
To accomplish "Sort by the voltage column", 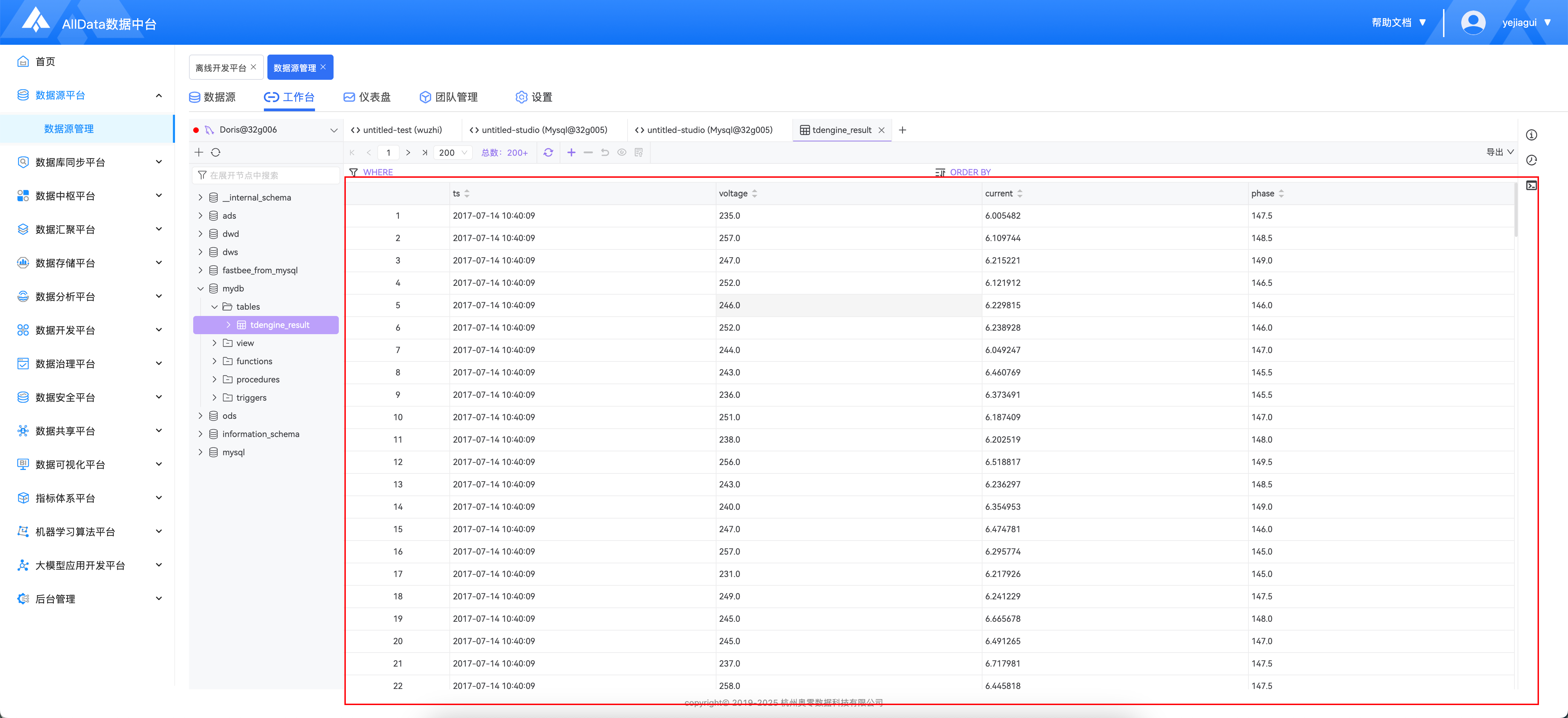I will pos(754,193).
